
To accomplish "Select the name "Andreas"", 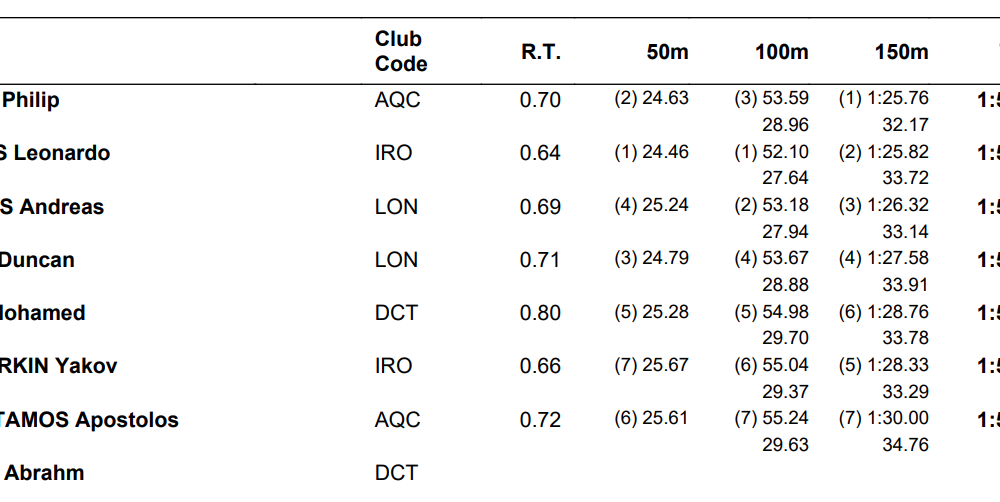I will pos(61,207).
